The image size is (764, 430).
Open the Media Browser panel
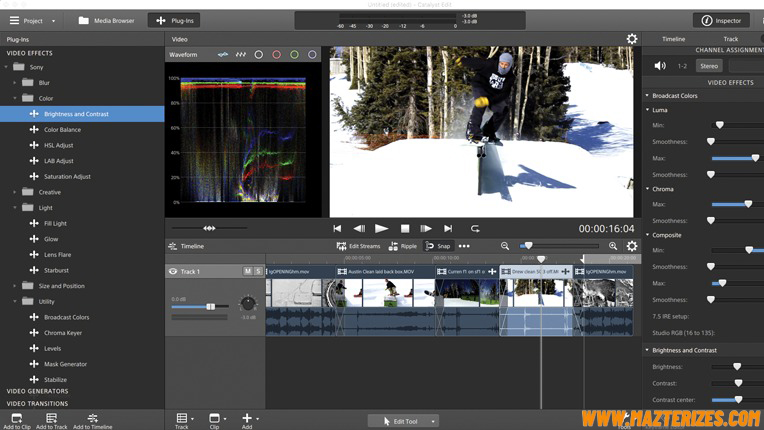click(106, 20)
